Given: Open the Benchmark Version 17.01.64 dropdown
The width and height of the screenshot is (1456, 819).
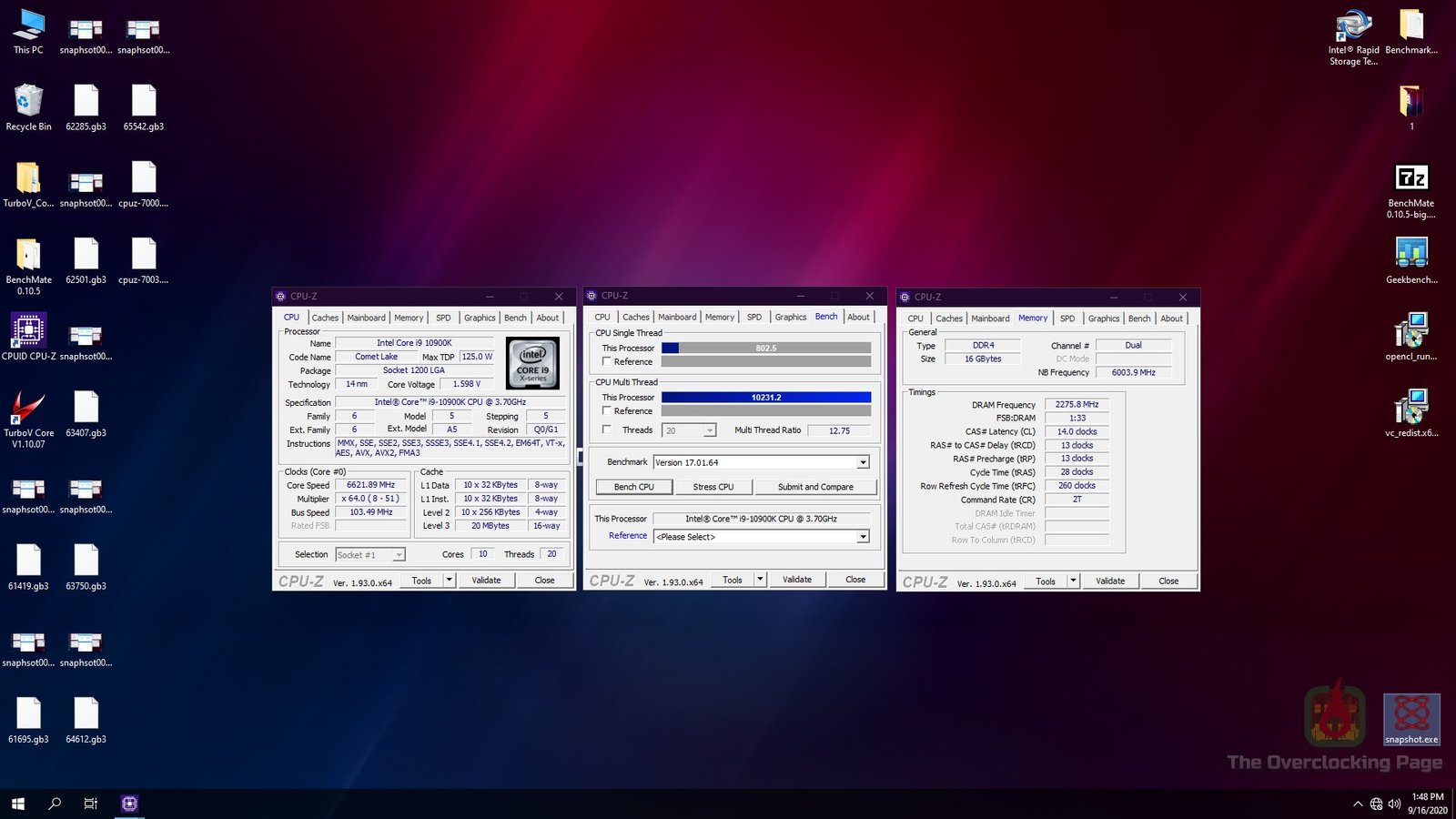Looking at the screenshot, I should tap(864, 462).
